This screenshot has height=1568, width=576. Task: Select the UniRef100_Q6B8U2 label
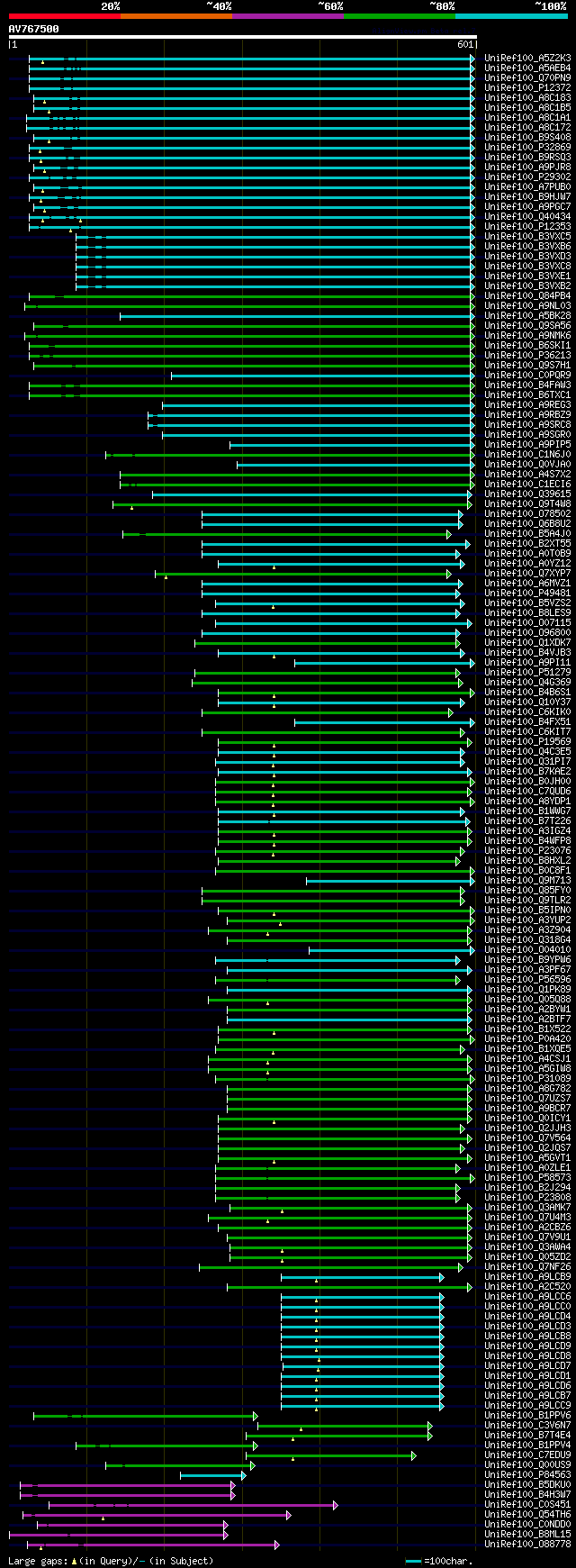point(527,524)
